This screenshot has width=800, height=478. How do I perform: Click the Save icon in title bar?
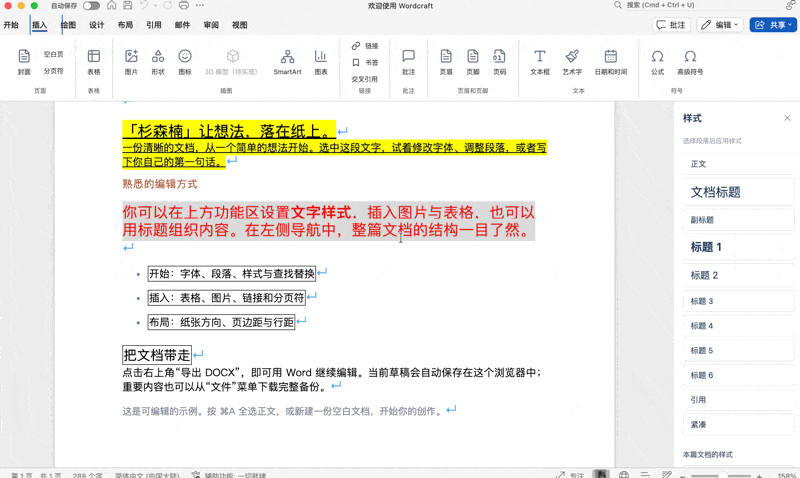click(x=128, y=5)
